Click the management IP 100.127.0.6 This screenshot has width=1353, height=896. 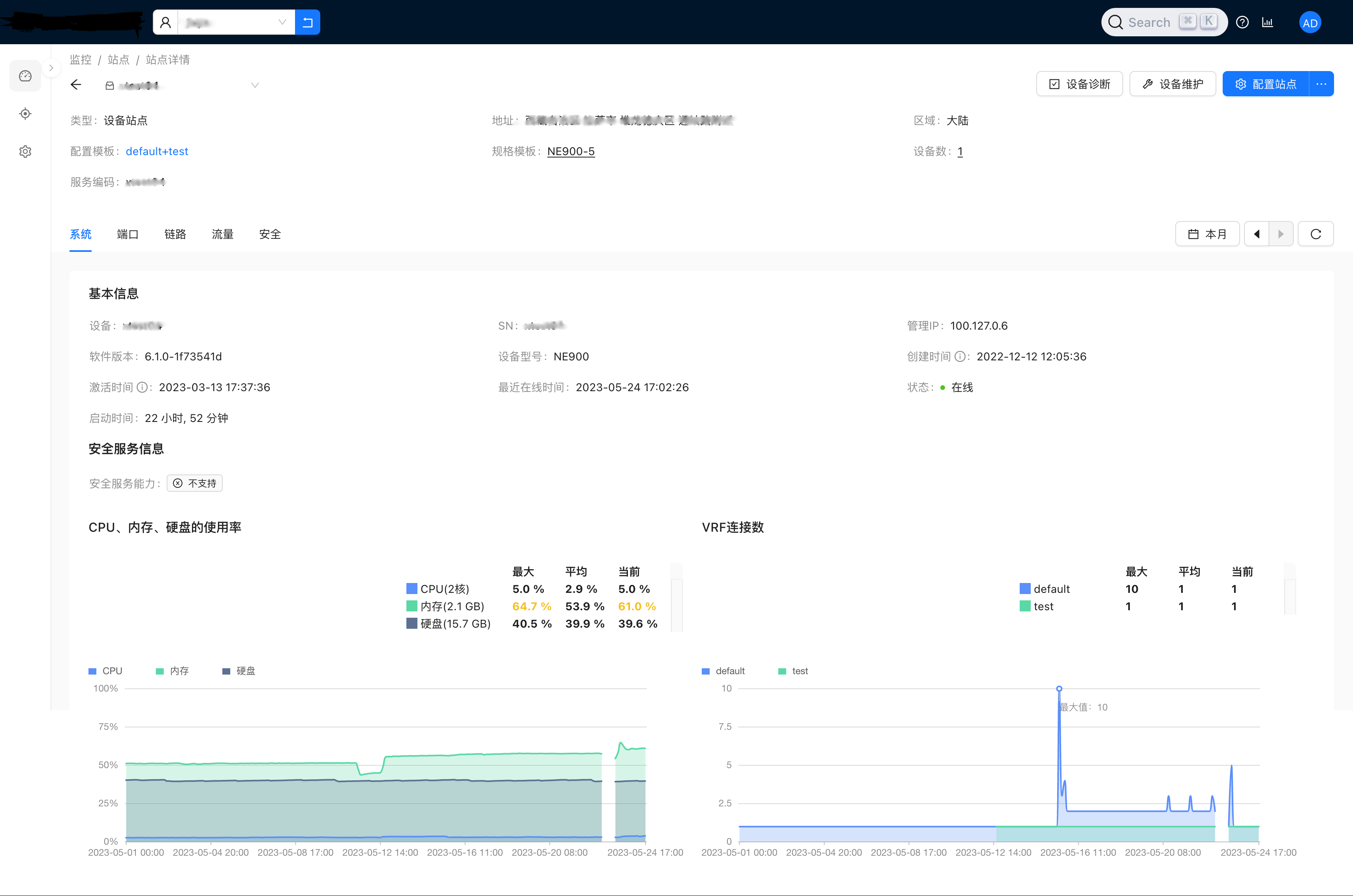pos(979,326)
